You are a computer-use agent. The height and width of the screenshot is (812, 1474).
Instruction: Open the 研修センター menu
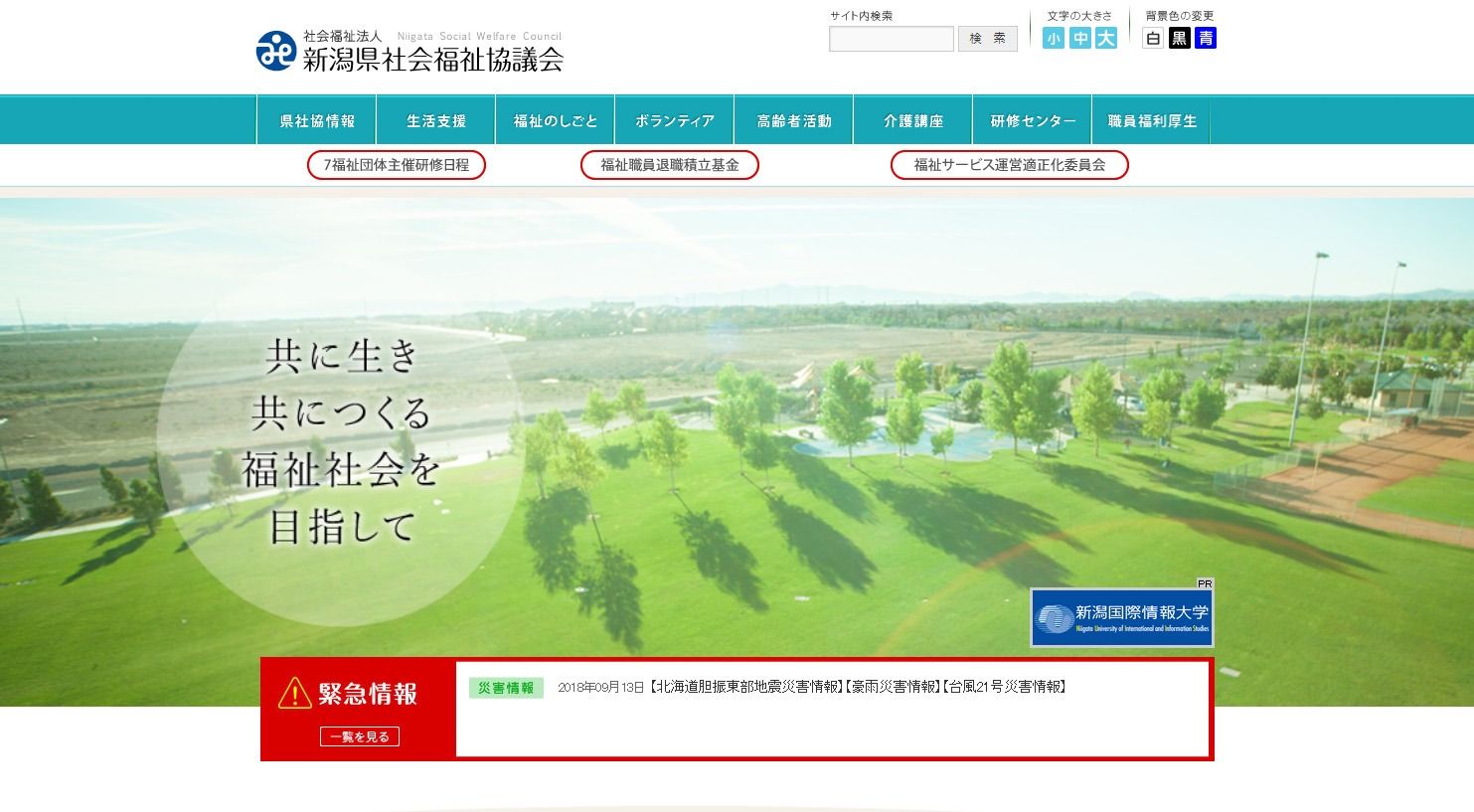click(x=1031, y=119)
